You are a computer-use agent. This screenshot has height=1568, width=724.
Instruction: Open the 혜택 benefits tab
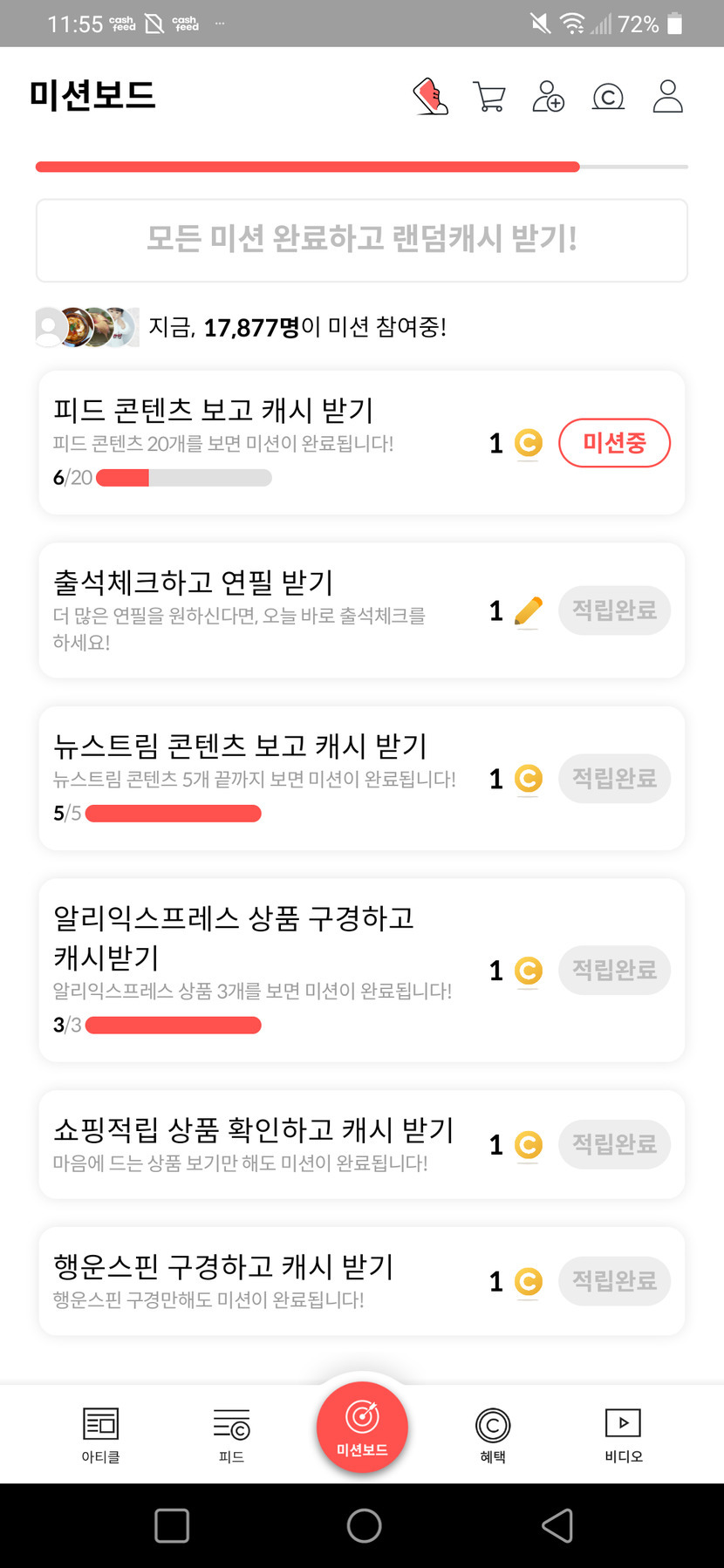pos(493,1434)
